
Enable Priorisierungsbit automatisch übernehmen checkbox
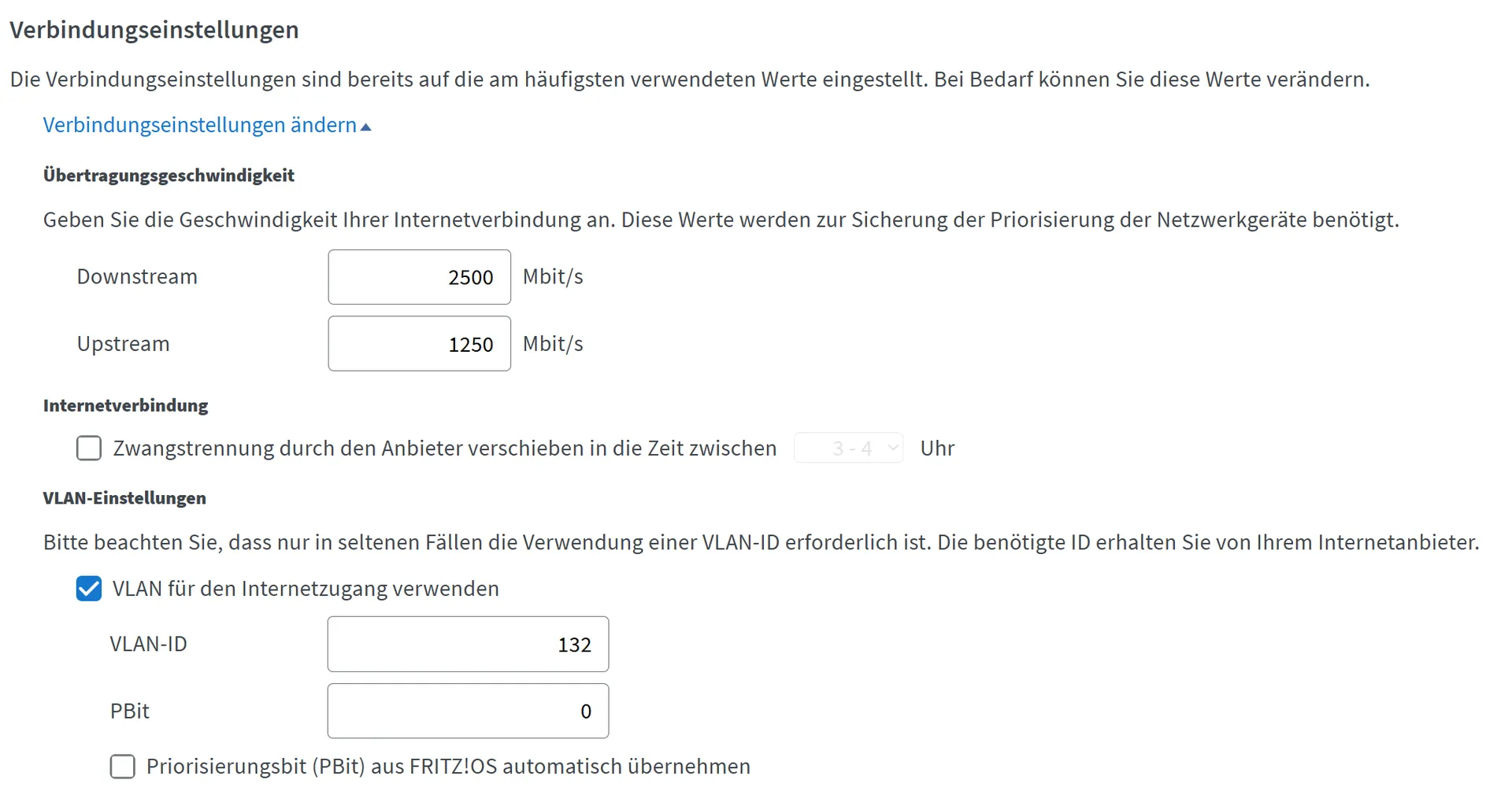click(123, 767)
